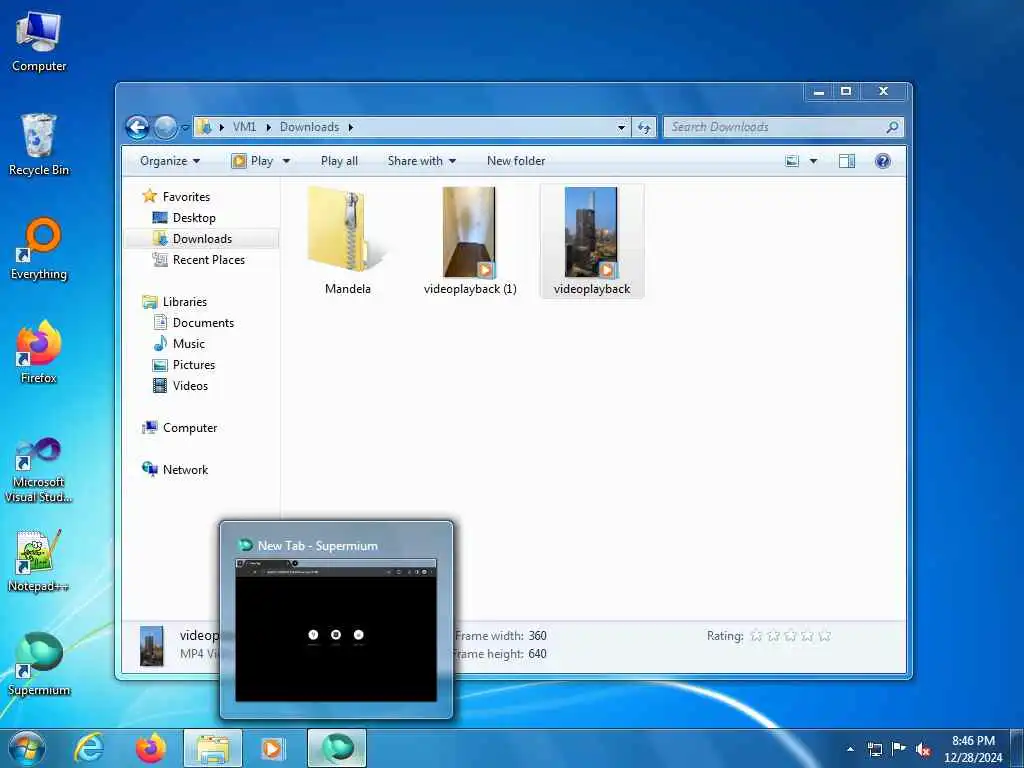Click the taskbar clock showing 8:46 PM
This screenshot has height=768, width=1024.
(x=973, y=749)
